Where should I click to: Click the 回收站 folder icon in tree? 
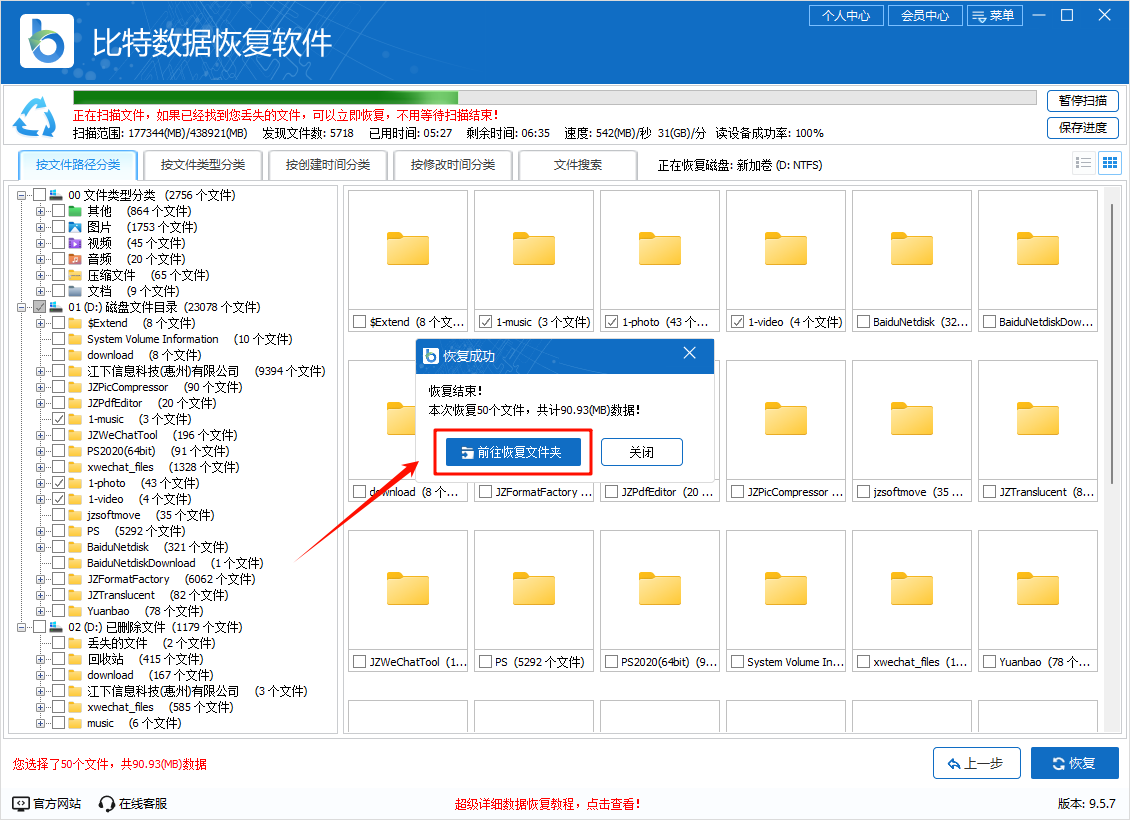75,659
